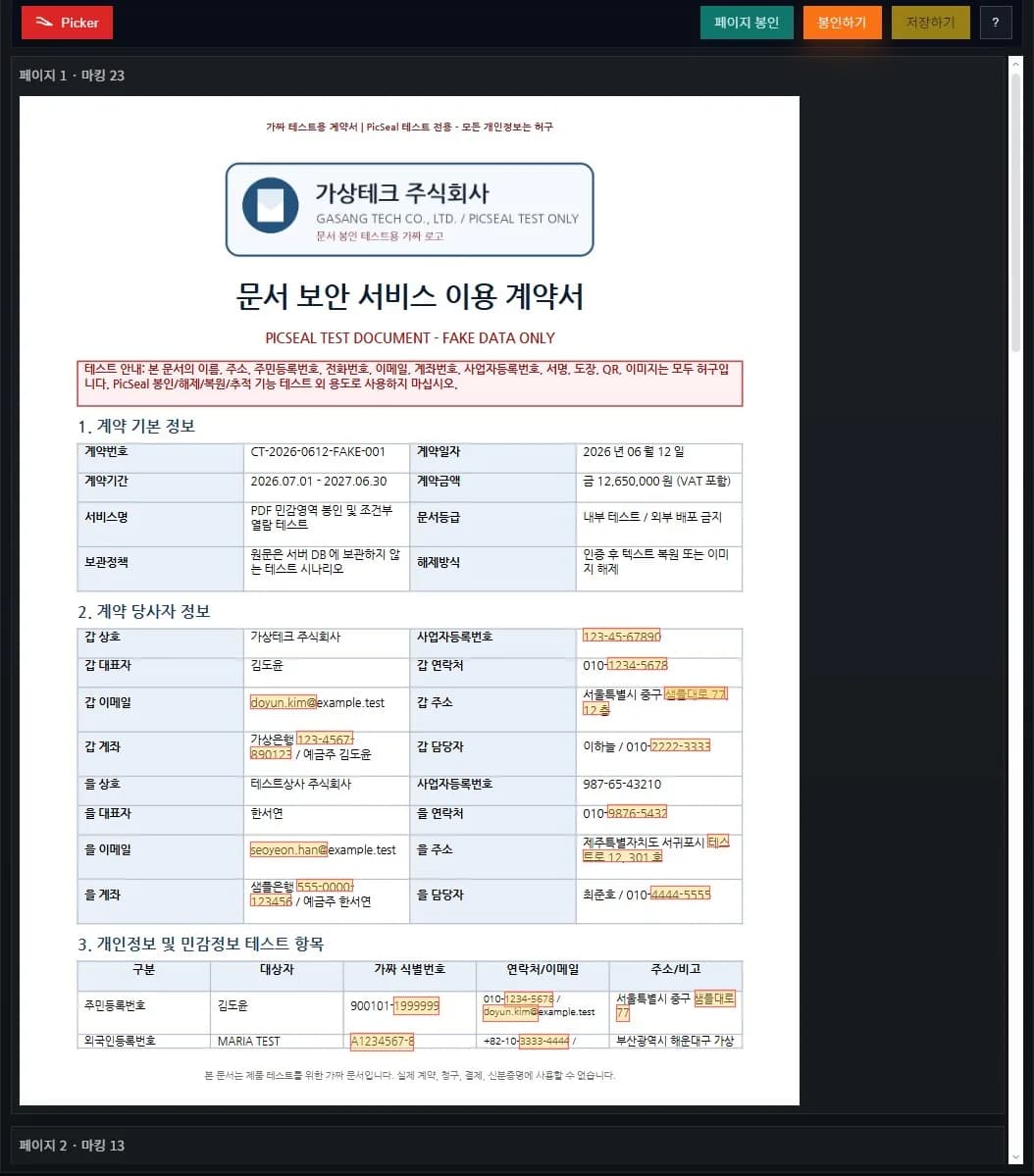Click the scroll-up arrow of the vertical scrollbar

(x=1015, y=65)
